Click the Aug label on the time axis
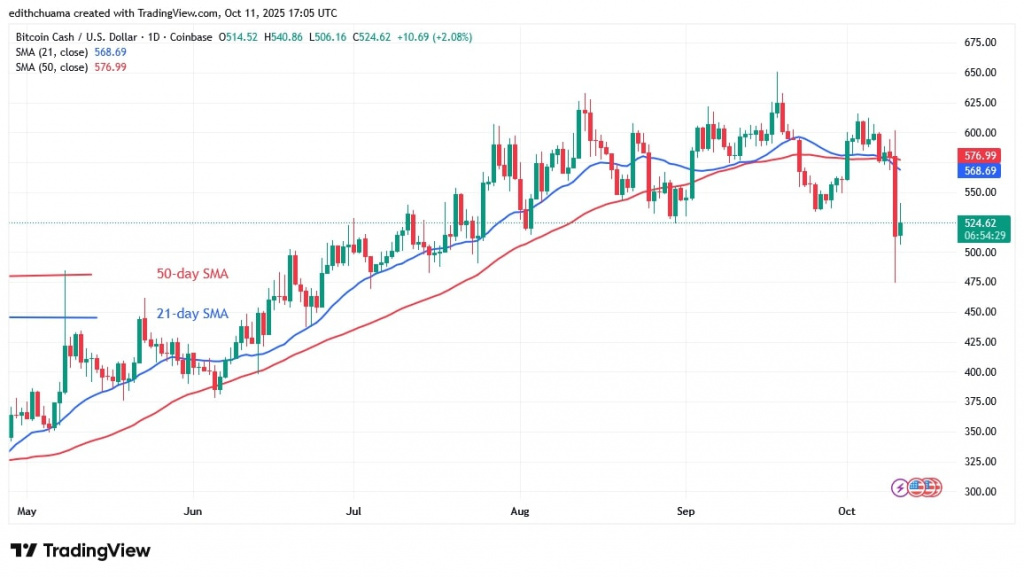Viewport: 1024px width, 577px height. click(518, 511)
